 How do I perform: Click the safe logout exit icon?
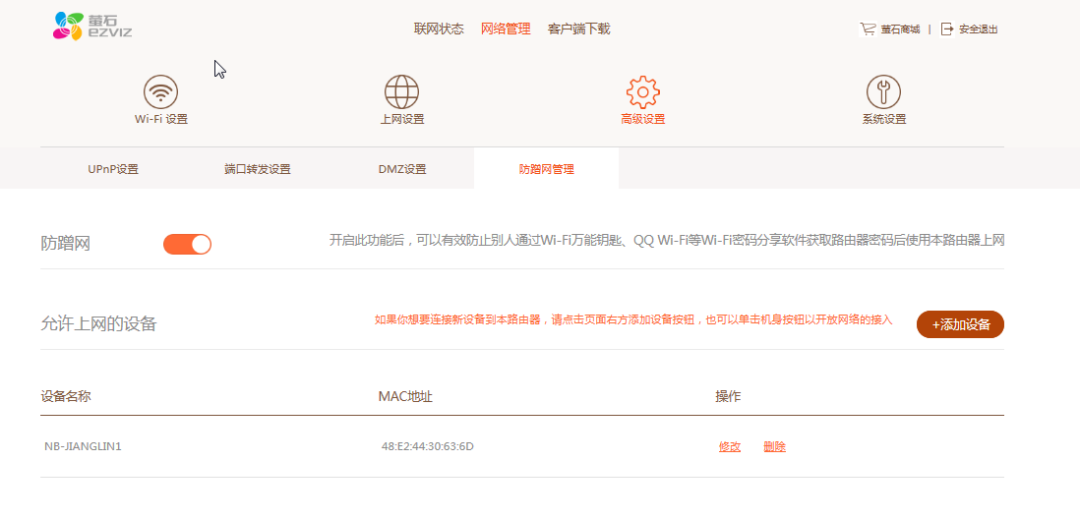[x=947, y=29]
